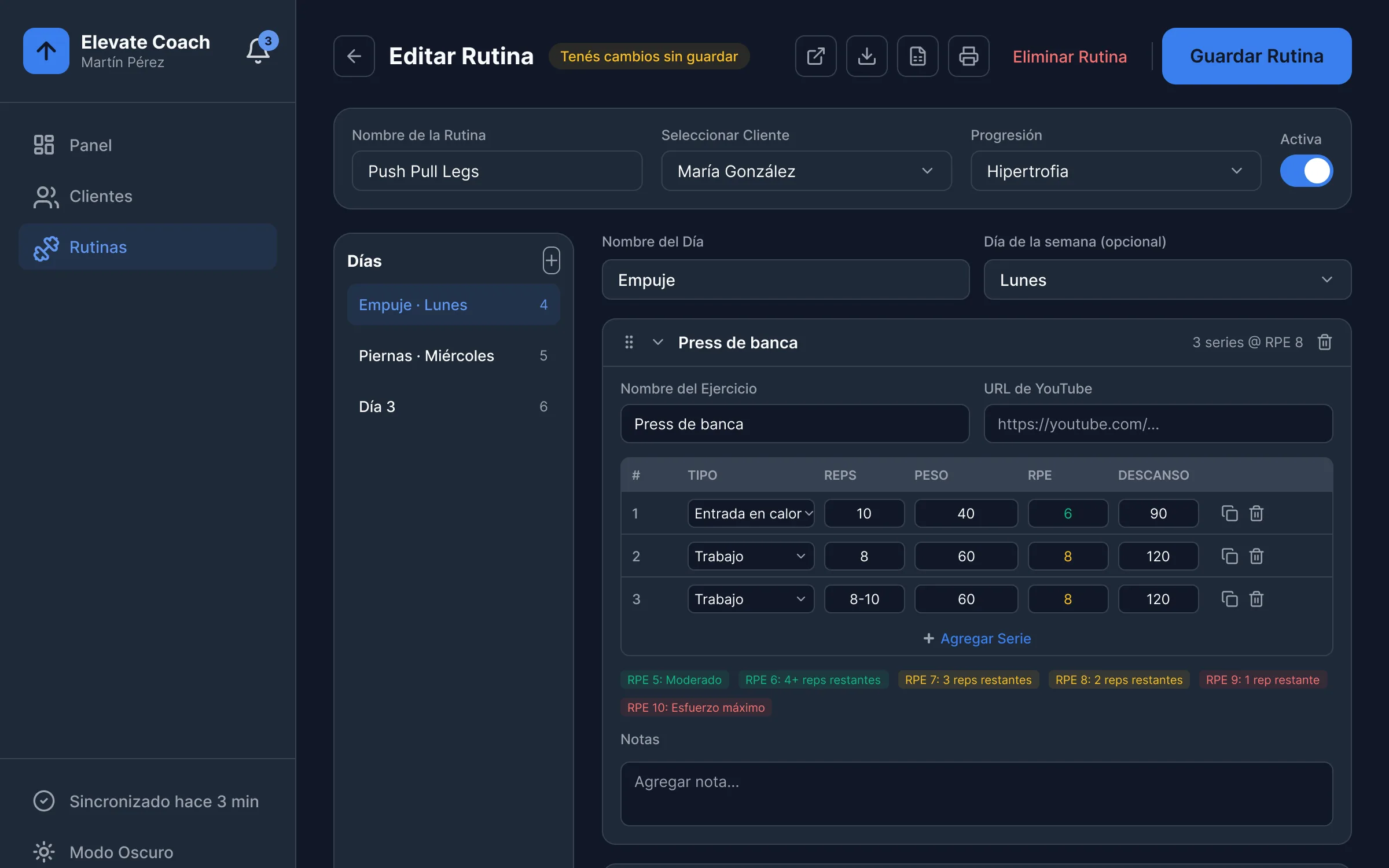Click series 3 reps field 8-10
The image size is (1389, 868).
tap(864, 599)
